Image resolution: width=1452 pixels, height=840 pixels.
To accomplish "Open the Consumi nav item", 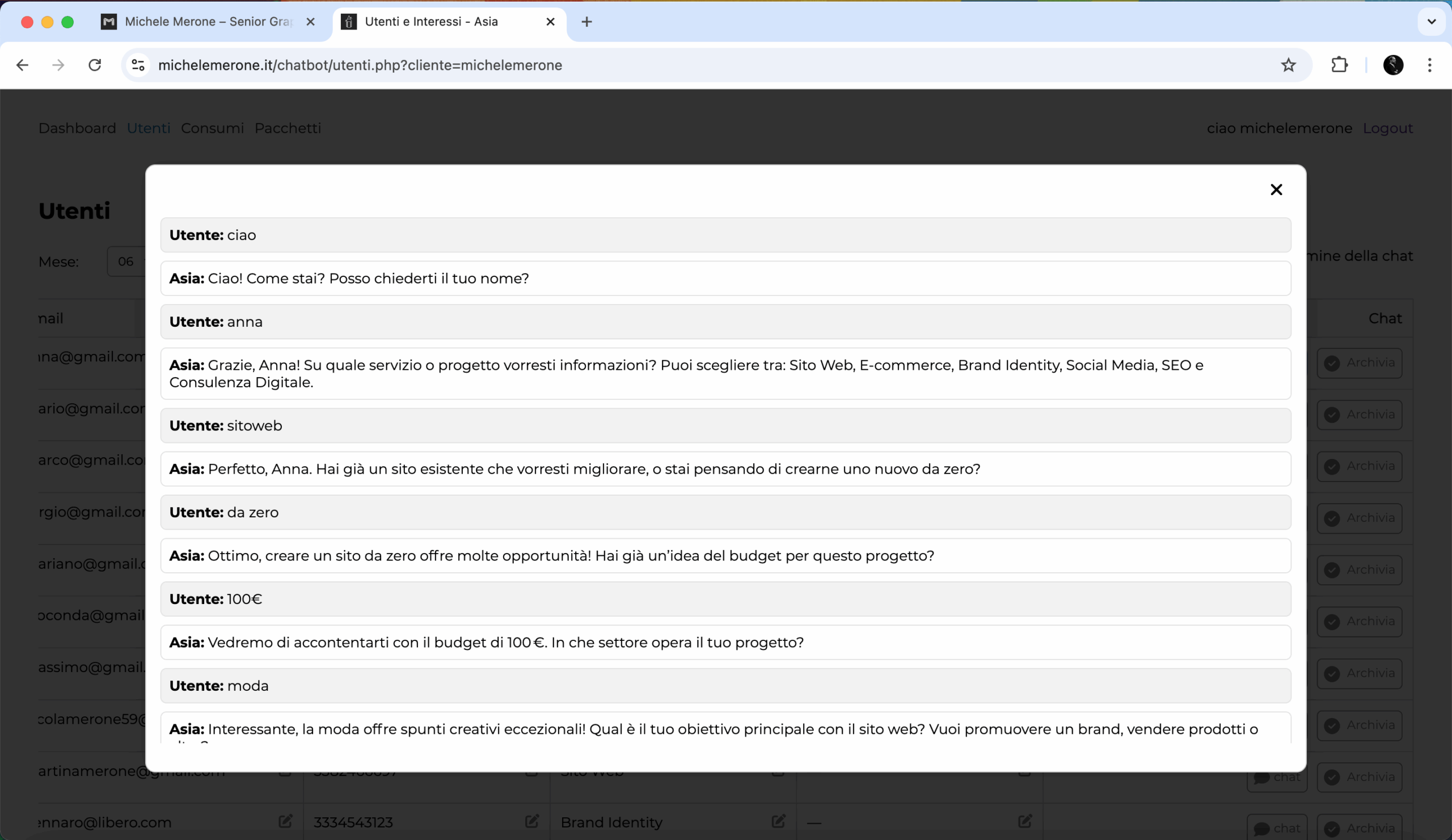I will tap(213, 128).
